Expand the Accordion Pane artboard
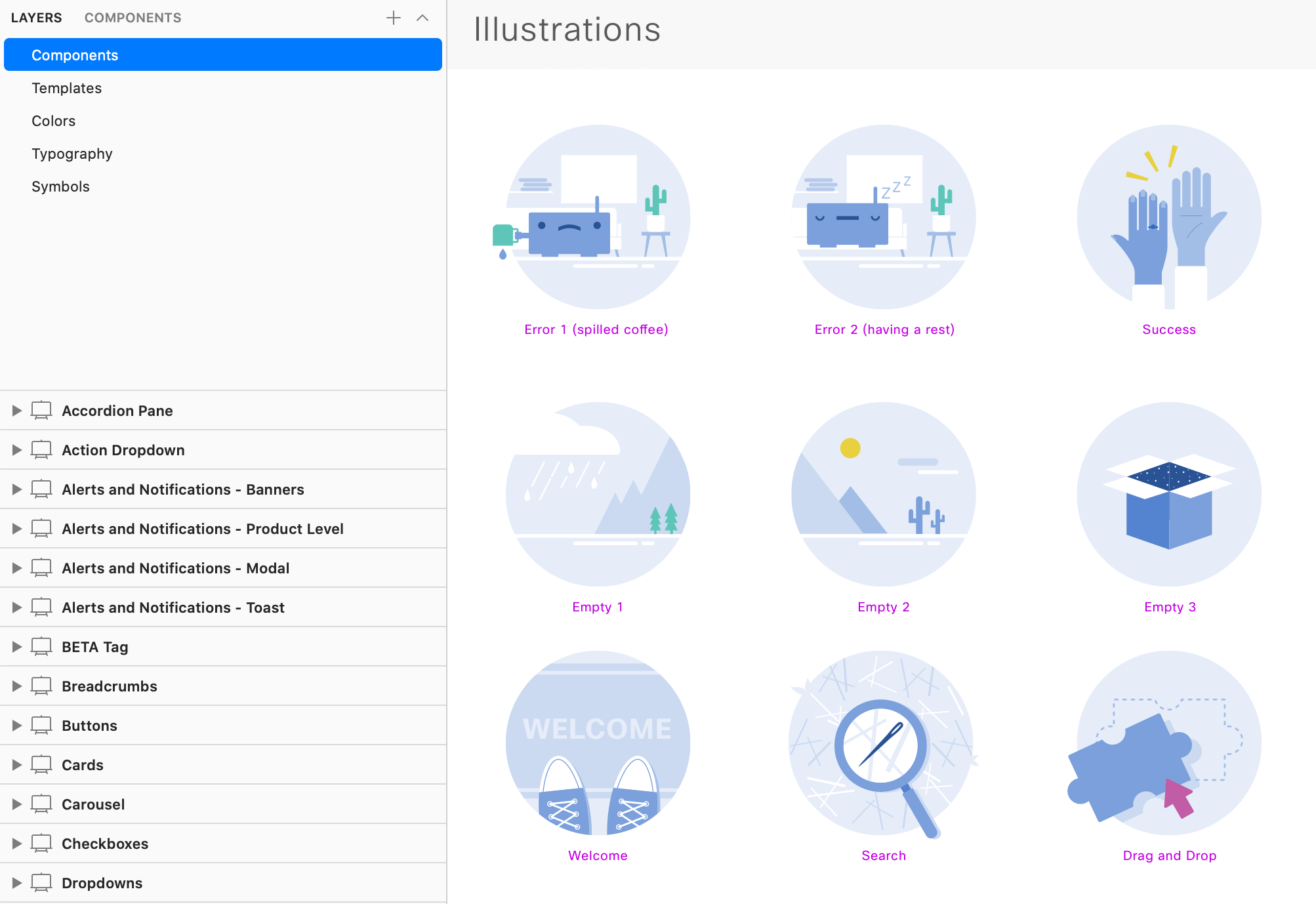 click(17, 411)
